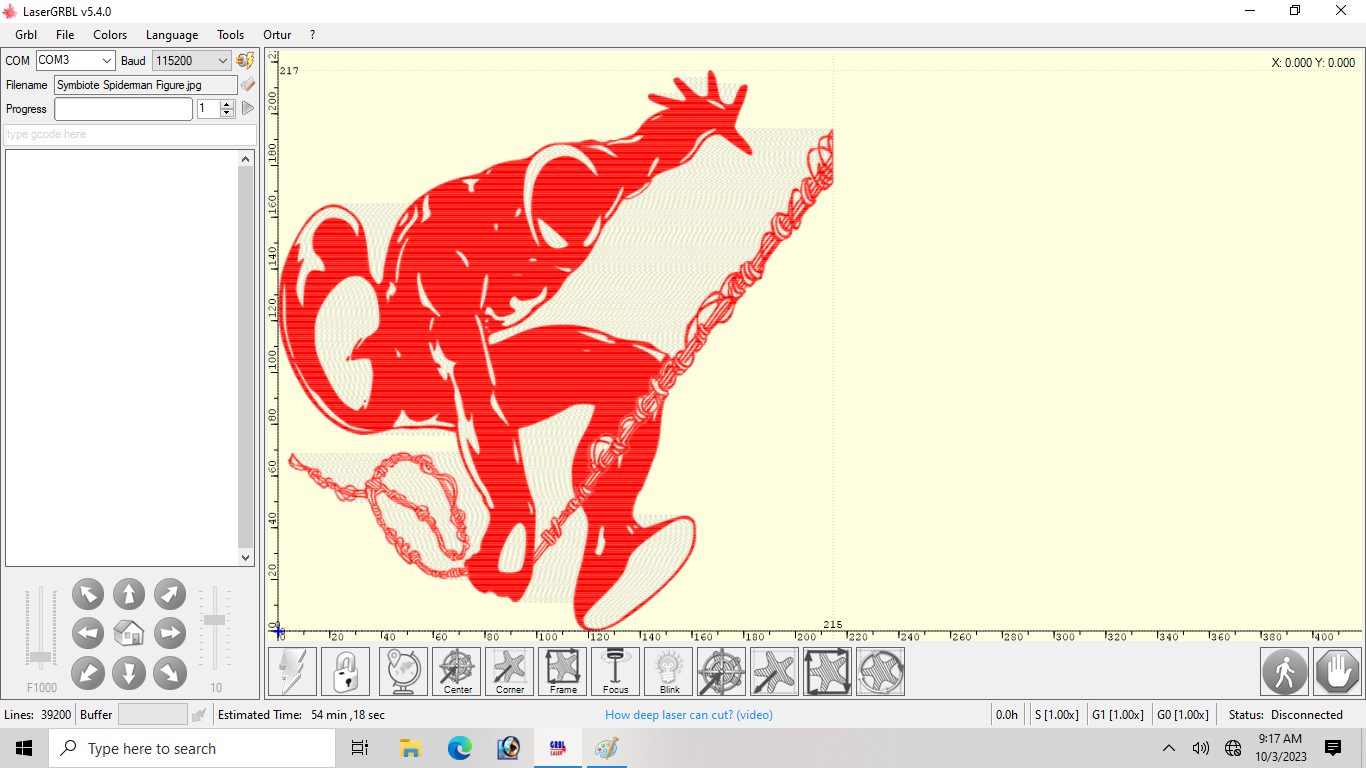Click the G0 [1.00x] rapid override label

pyautogui.click(x=1182, y=715)
